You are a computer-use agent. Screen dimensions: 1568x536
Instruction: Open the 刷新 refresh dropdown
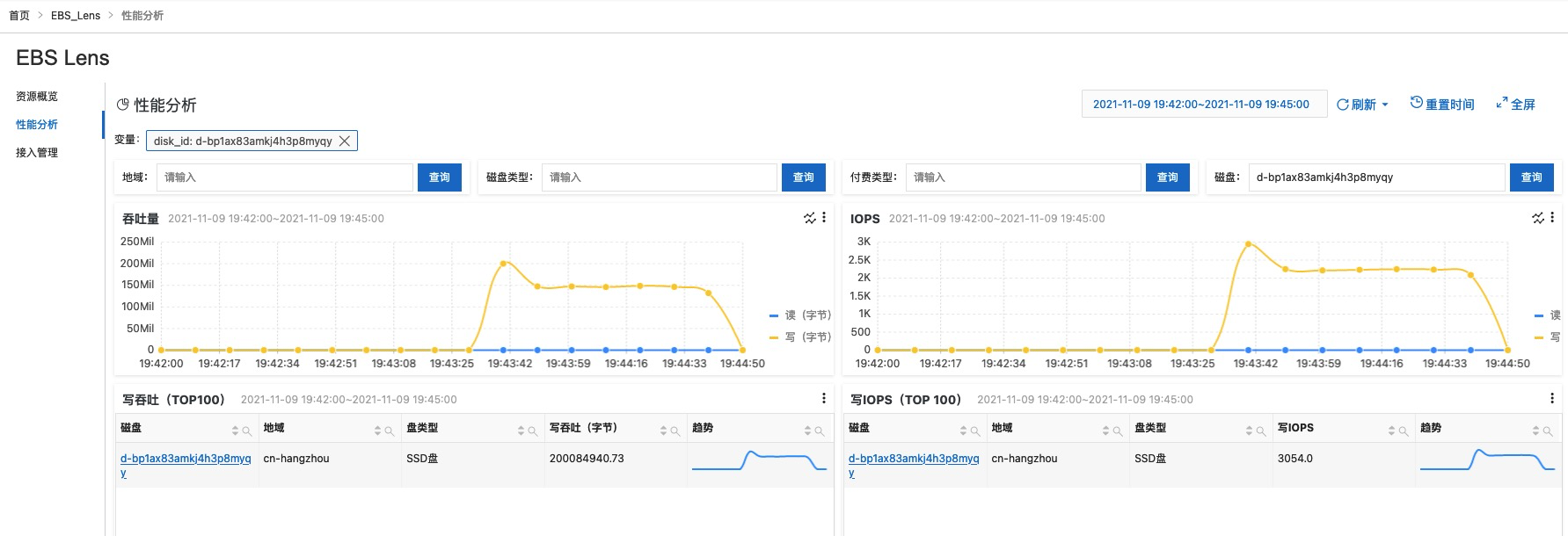1362,104
